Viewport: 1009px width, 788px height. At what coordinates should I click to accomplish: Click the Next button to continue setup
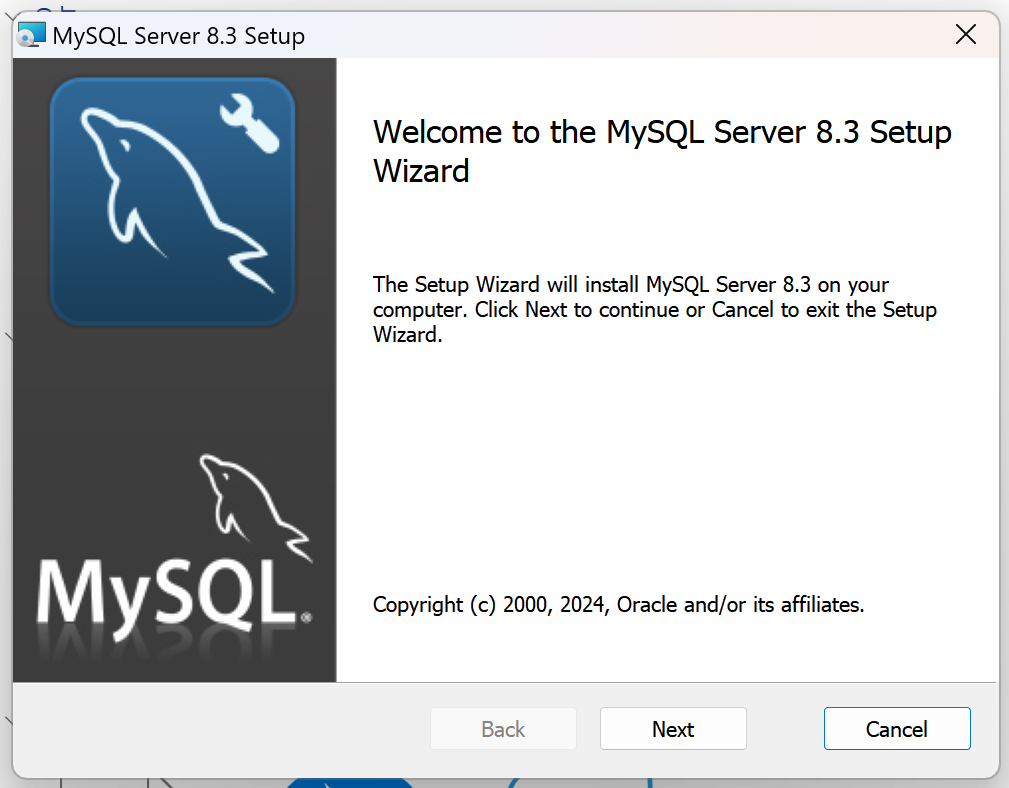tap(673, 729)
